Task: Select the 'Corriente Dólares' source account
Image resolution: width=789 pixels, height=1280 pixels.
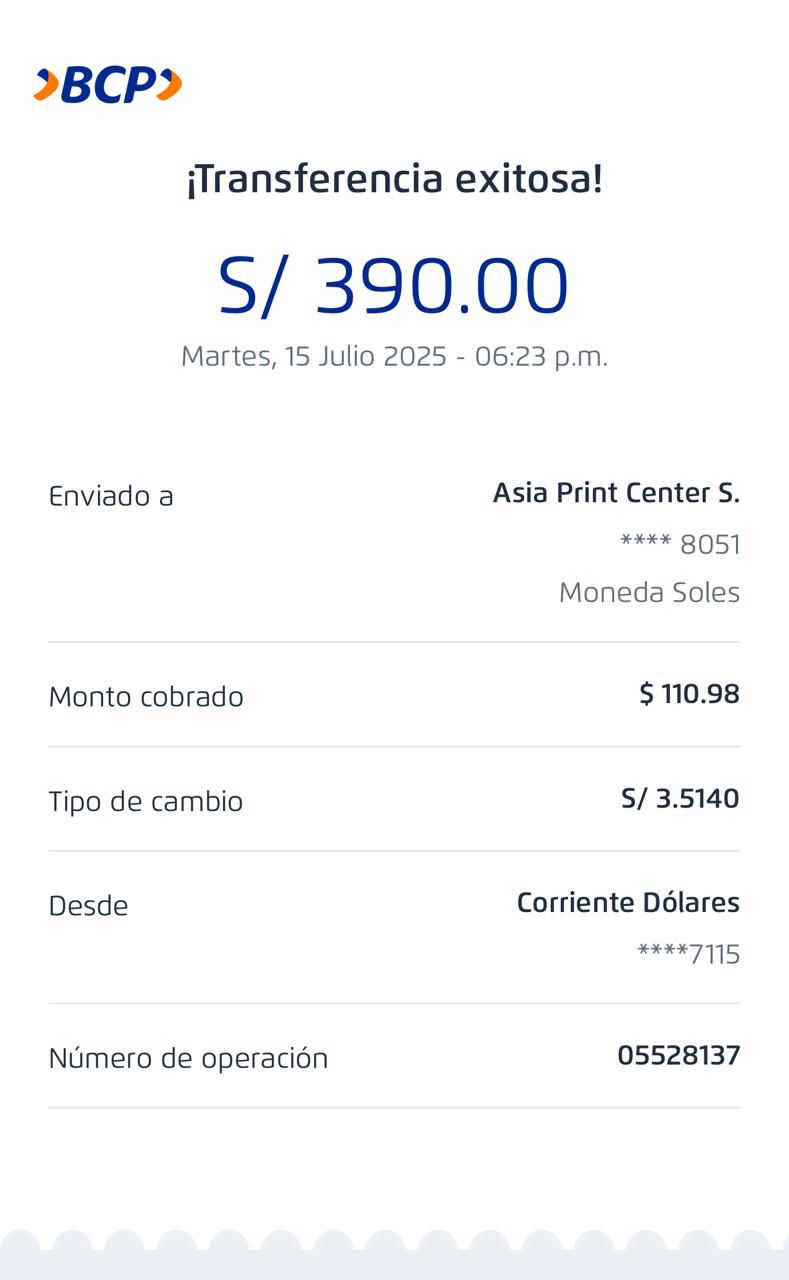Action: click(x=628, y=903)
